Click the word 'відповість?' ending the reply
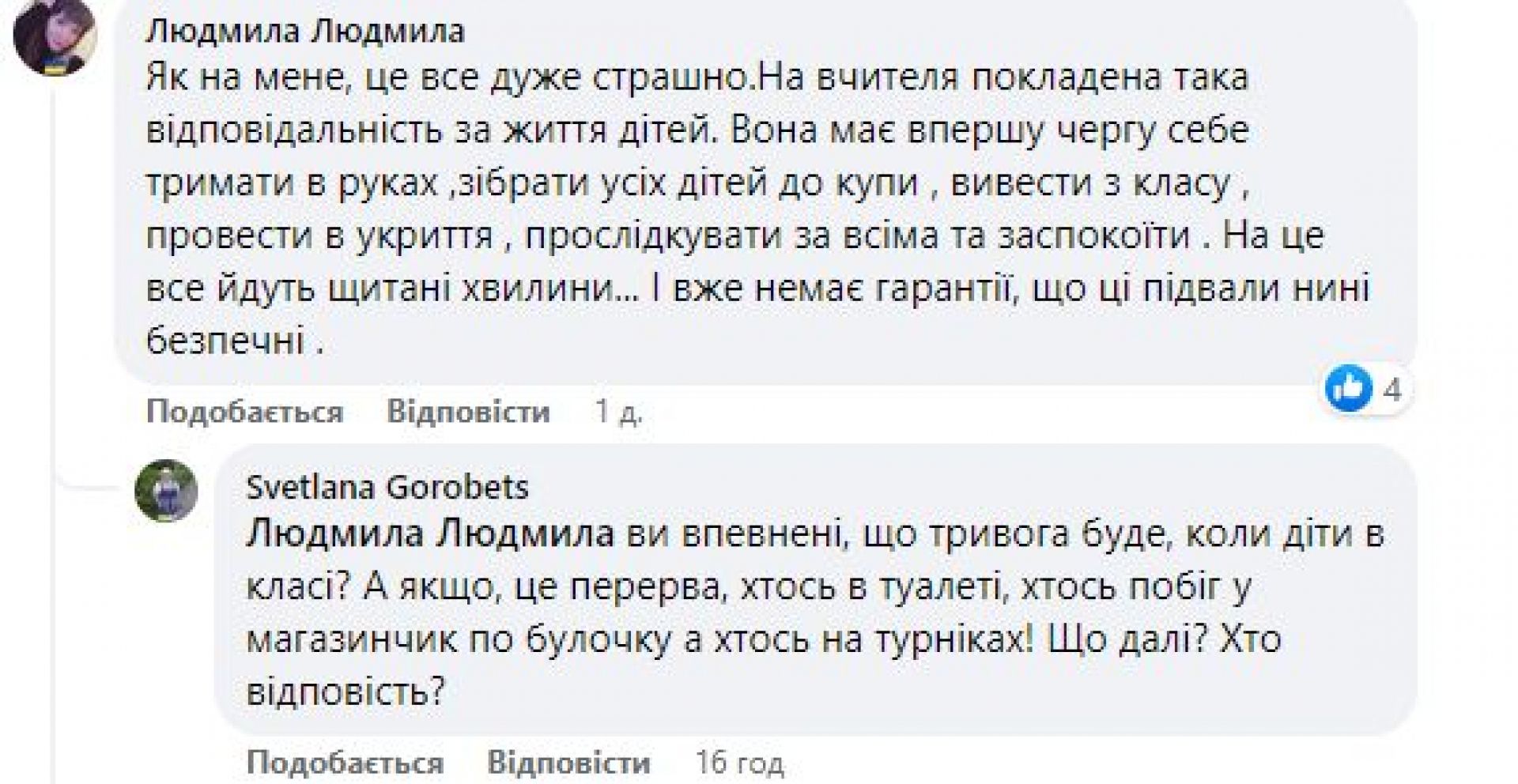 pos(346,692)
